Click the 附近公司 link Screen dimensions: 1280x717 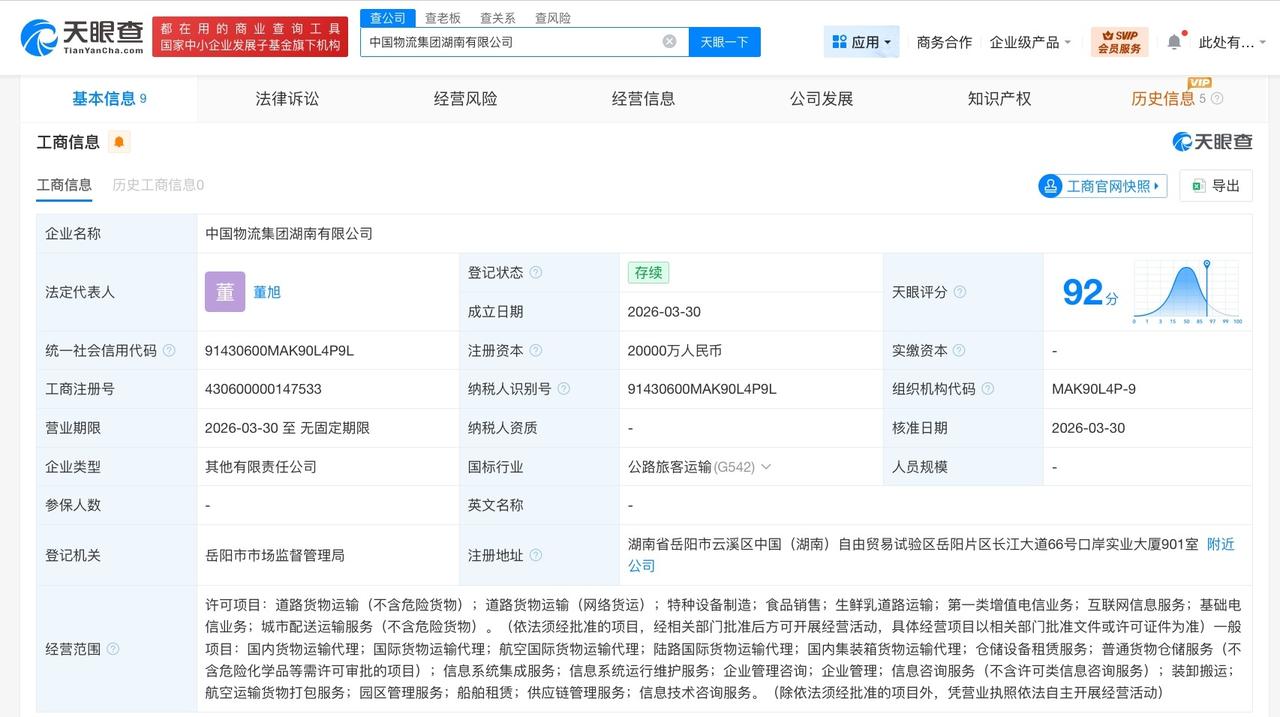click(1220, 544)
